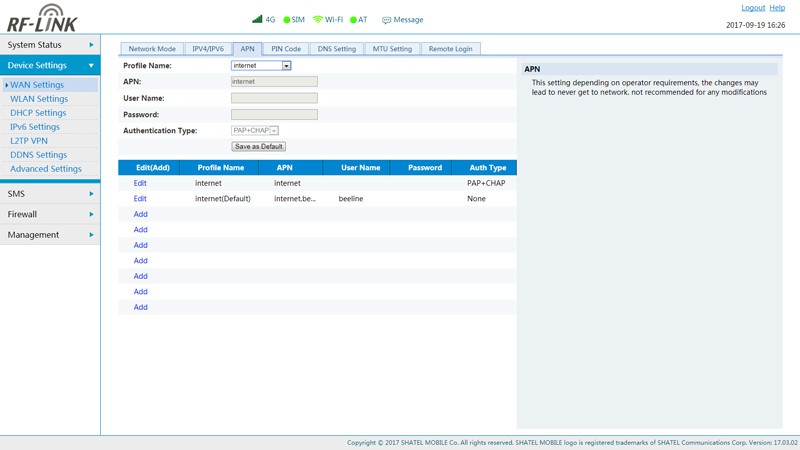Click the Wi-Fi status icon
Image resolution: width=800 pixels, height=450 pixels.
tap(318, 19)
